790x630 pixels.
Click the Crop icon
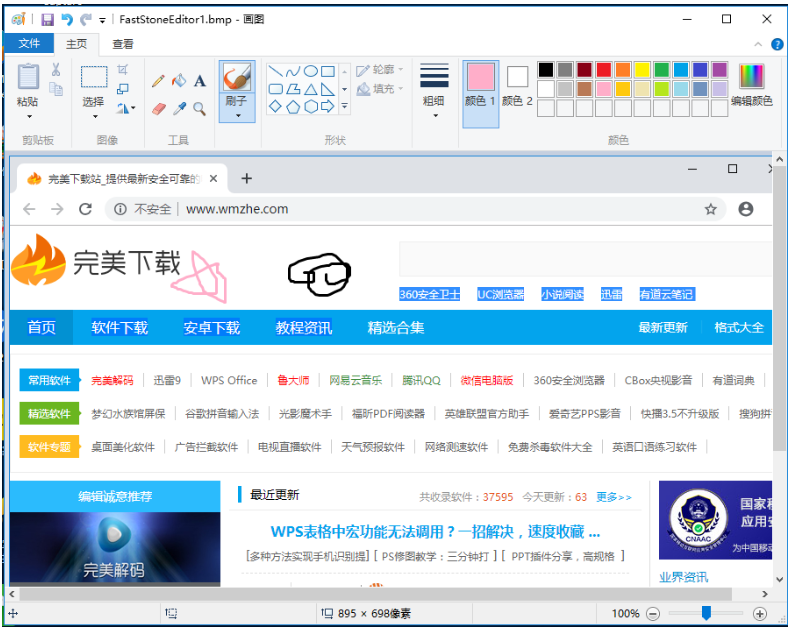tap(123, 70)
